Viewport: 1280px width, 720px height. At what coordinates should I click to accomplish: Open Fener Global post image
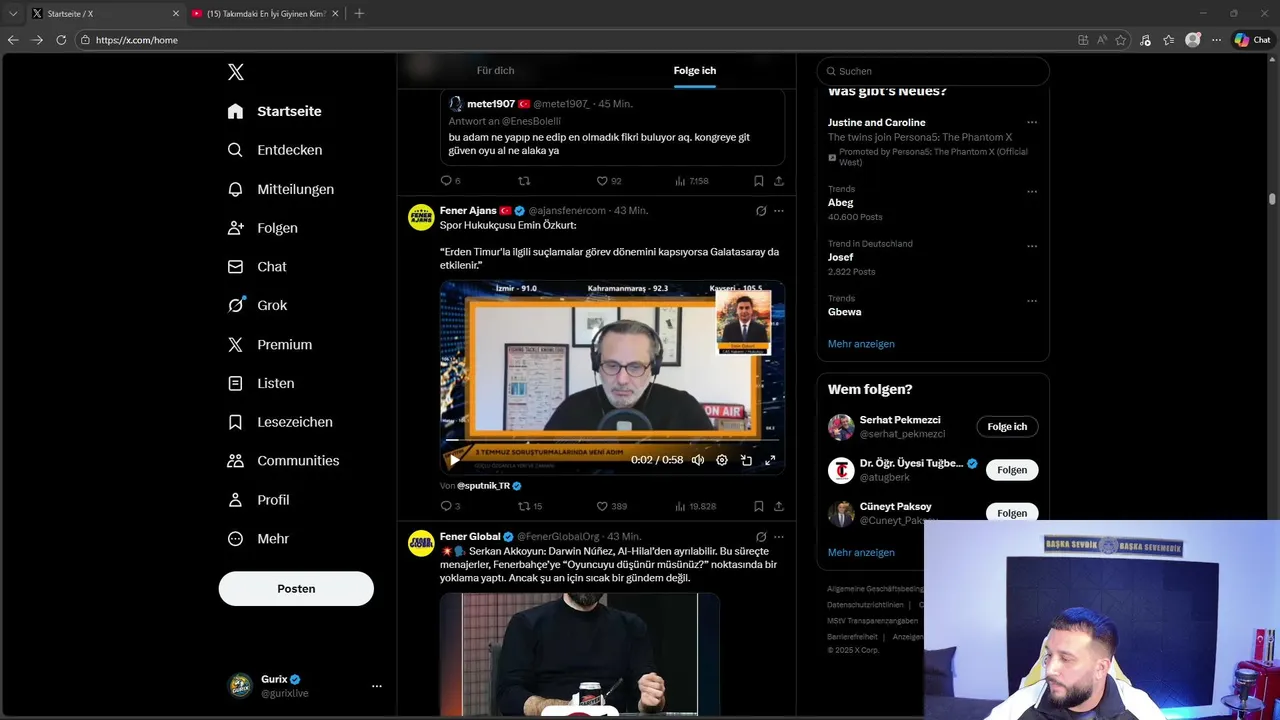click(x=580, y=654)
